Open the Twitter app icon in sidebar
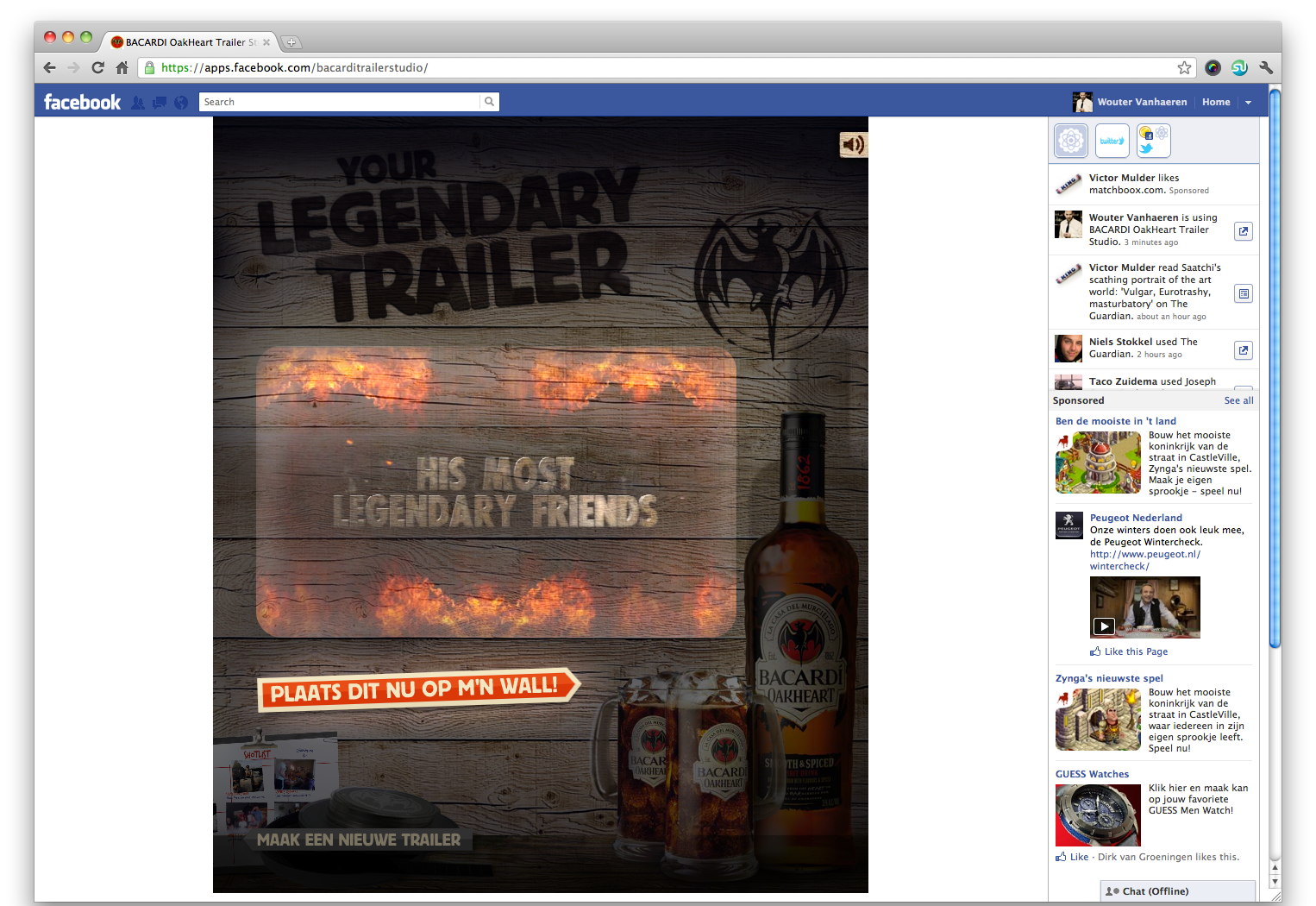Viewport: 1316px width, 906px height. pyautogui.click(x=1112, y=141)
